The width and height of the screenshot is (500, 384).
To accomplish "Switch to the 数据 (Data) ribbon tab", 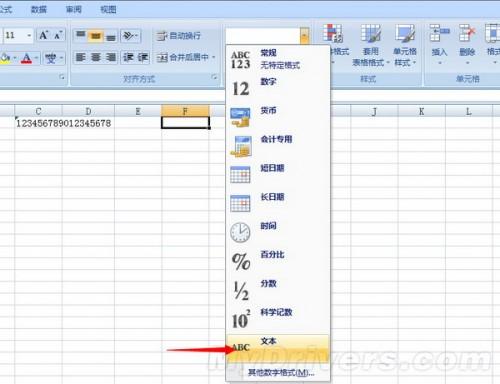I will (38, 9).
